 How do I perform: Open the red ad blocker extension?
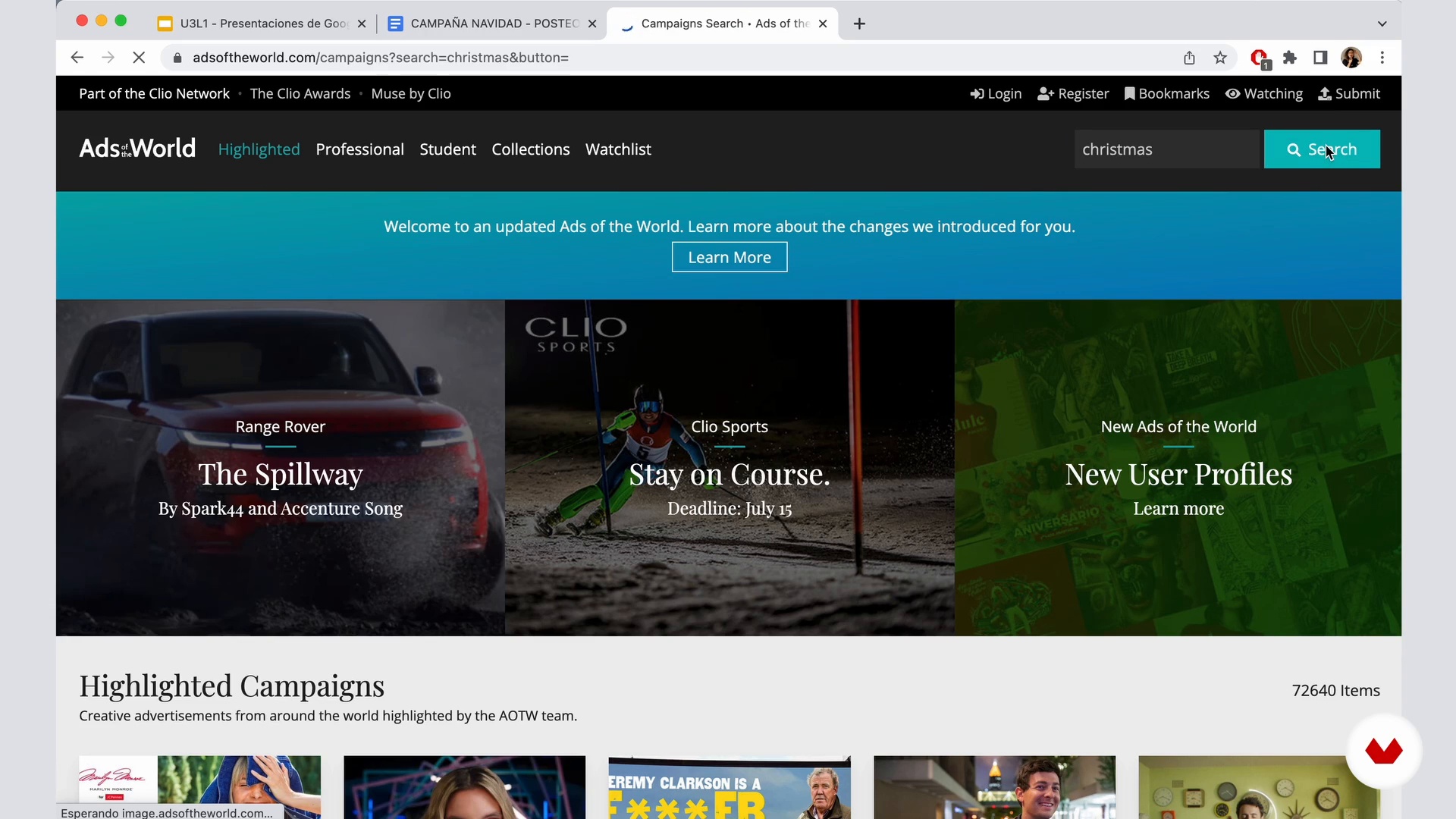(x=1260, y=58)
